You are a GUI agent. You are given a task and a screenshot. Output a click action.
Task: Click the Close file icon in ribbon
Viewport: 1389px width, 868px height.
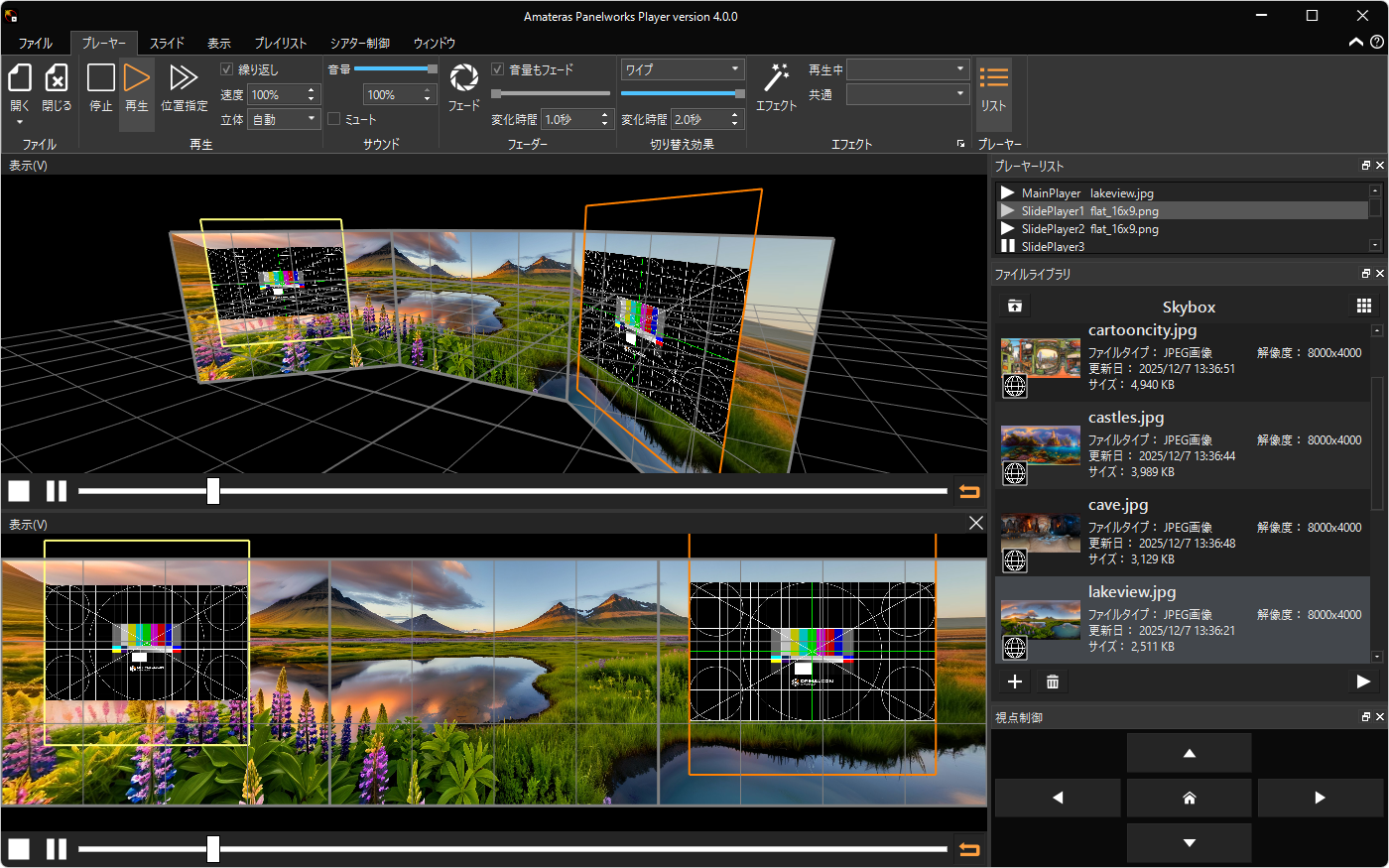(x=57, y=79)
